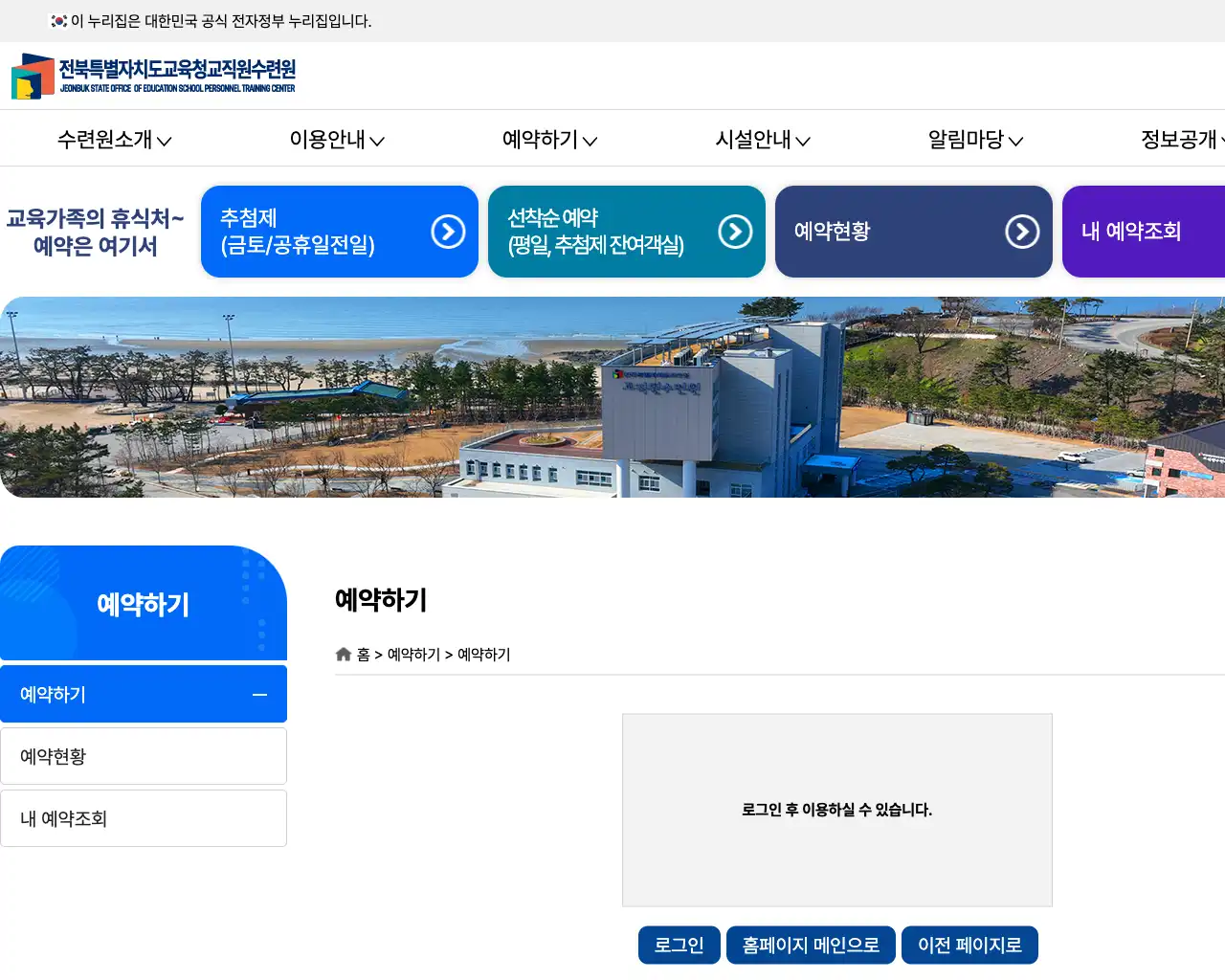Viewport: 1225px width, 980px height.
Task: Click the arrow icon on 예약현황 card
Action: click(x=1022, y=232)
